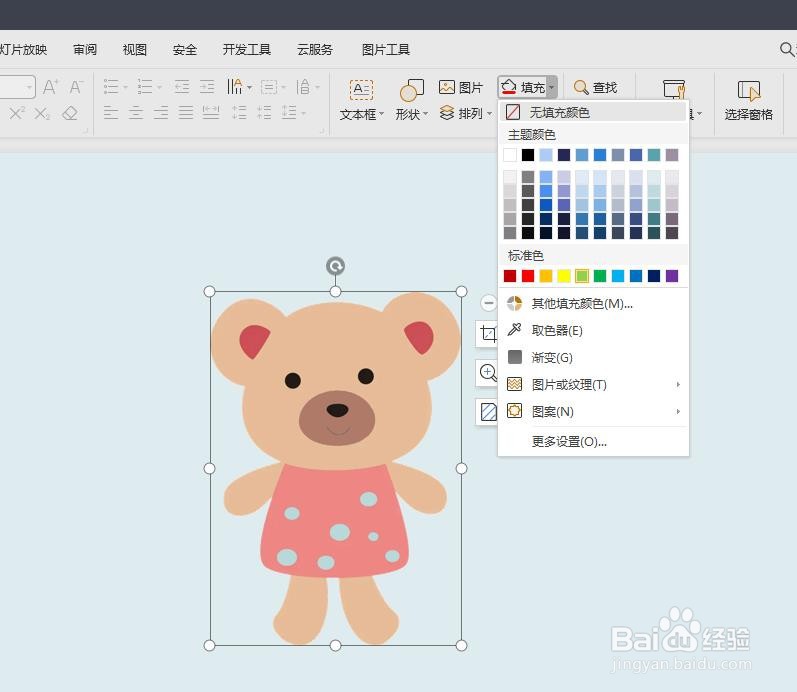Open the Security (安全) tab
This screenshot has width=797, height=692.
point(185,49)
